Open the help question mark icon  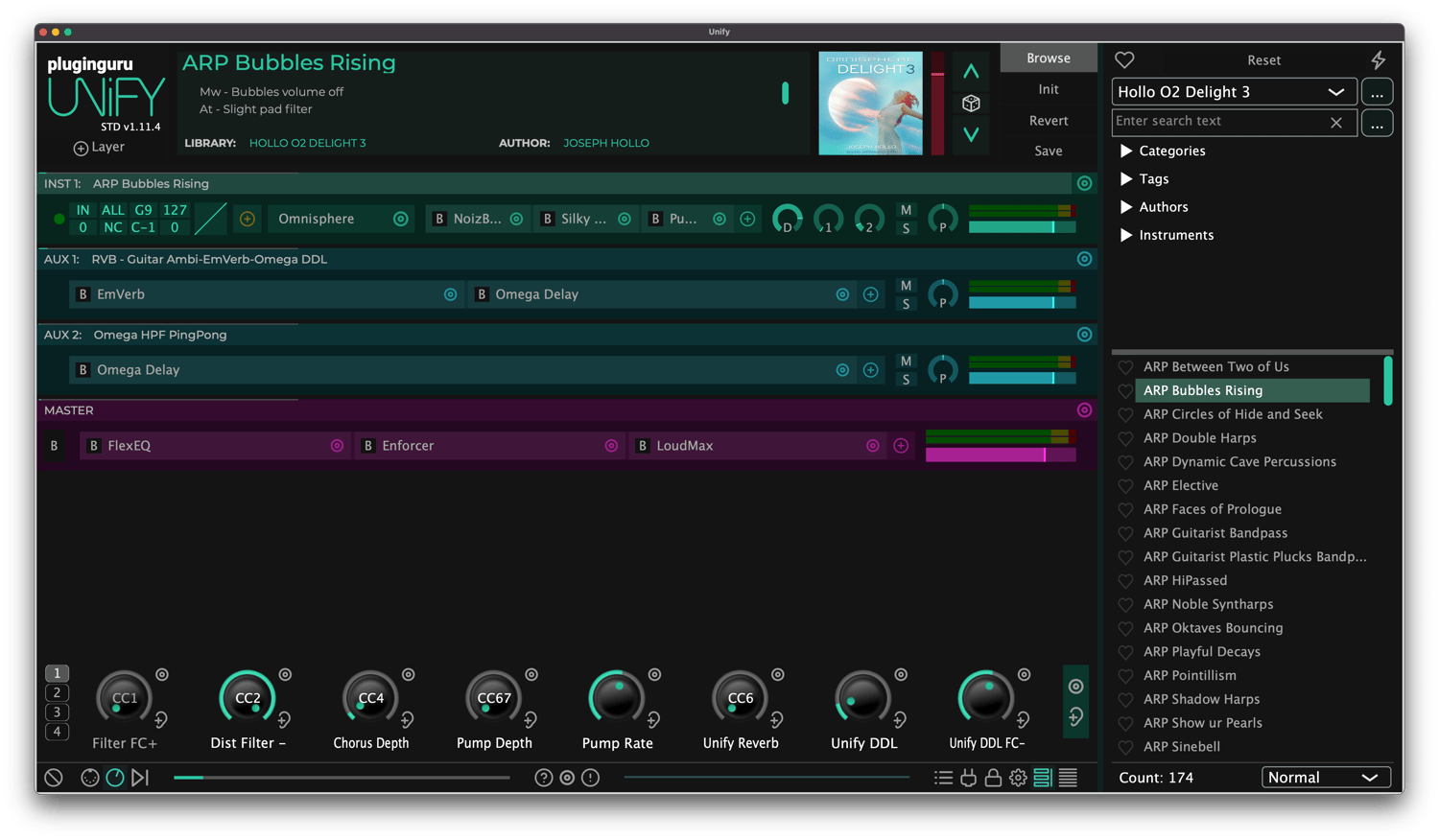(x=543, y=778)
